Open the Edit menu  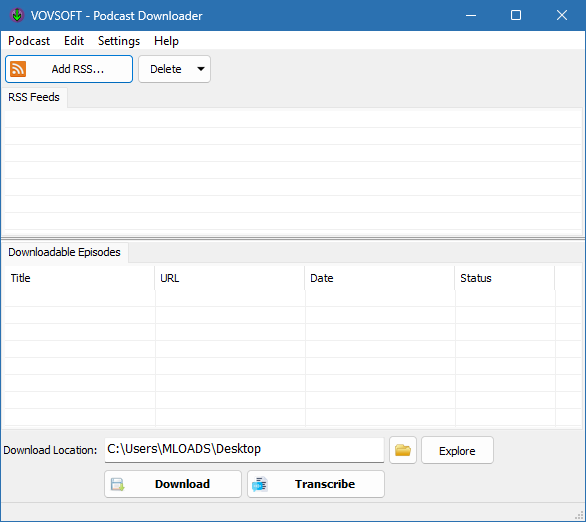click(74, 41)
